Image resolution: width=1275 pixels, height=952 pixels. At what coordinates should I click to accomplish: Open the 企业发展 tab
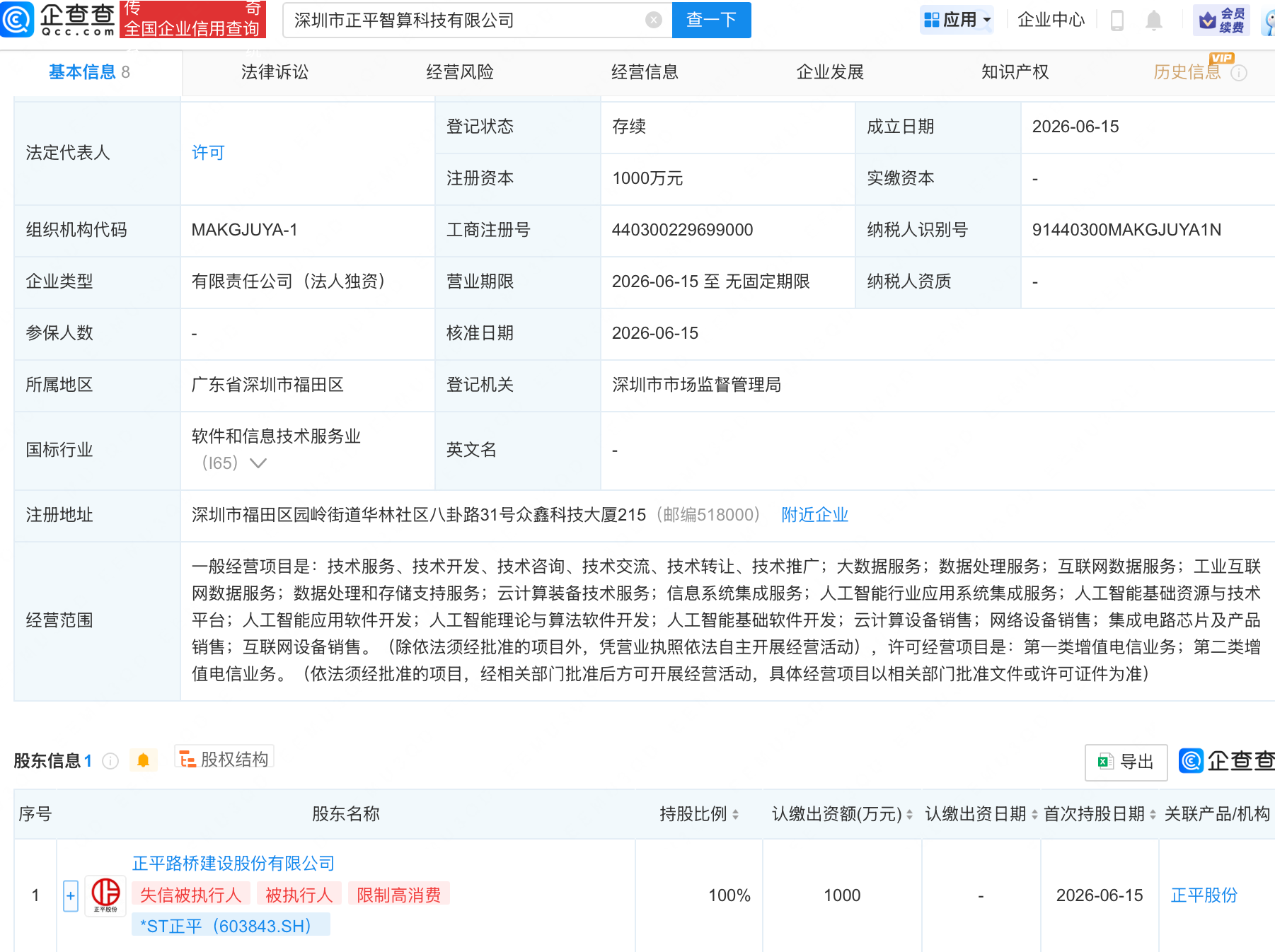coord(830,72)
